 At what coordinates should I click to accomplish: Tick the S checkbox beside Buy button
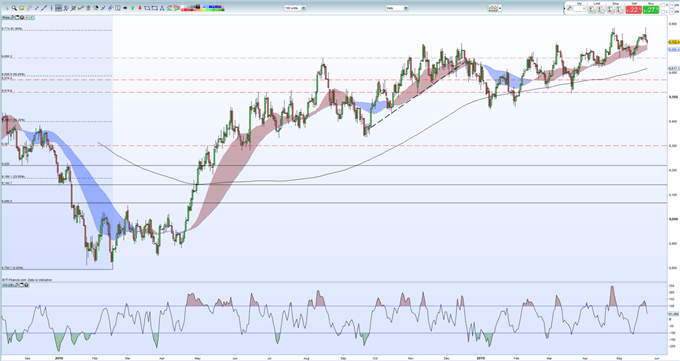663,5
